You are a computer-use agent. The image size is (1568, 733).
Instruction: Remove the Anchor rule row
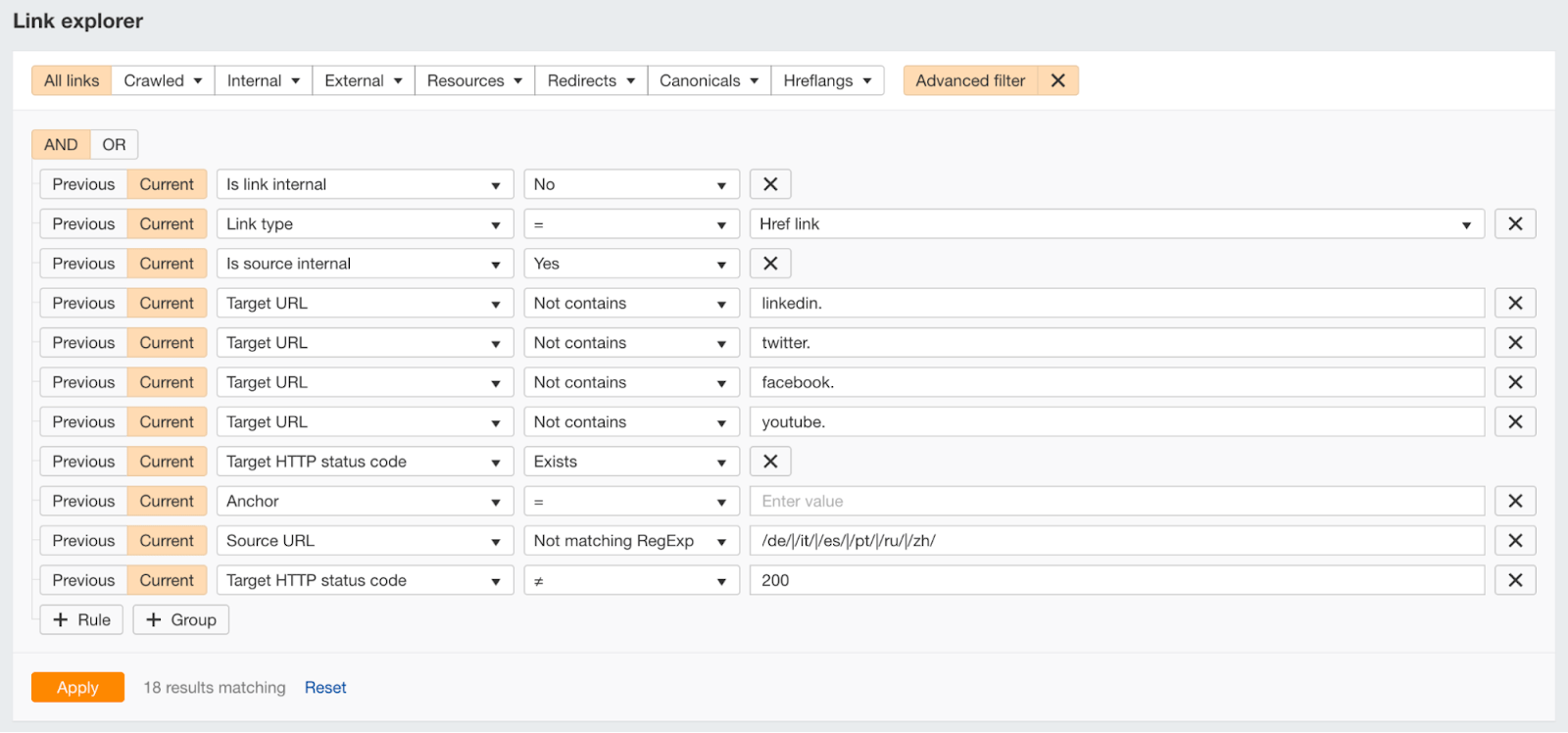pyautogui.click(x=1515, y=502)
